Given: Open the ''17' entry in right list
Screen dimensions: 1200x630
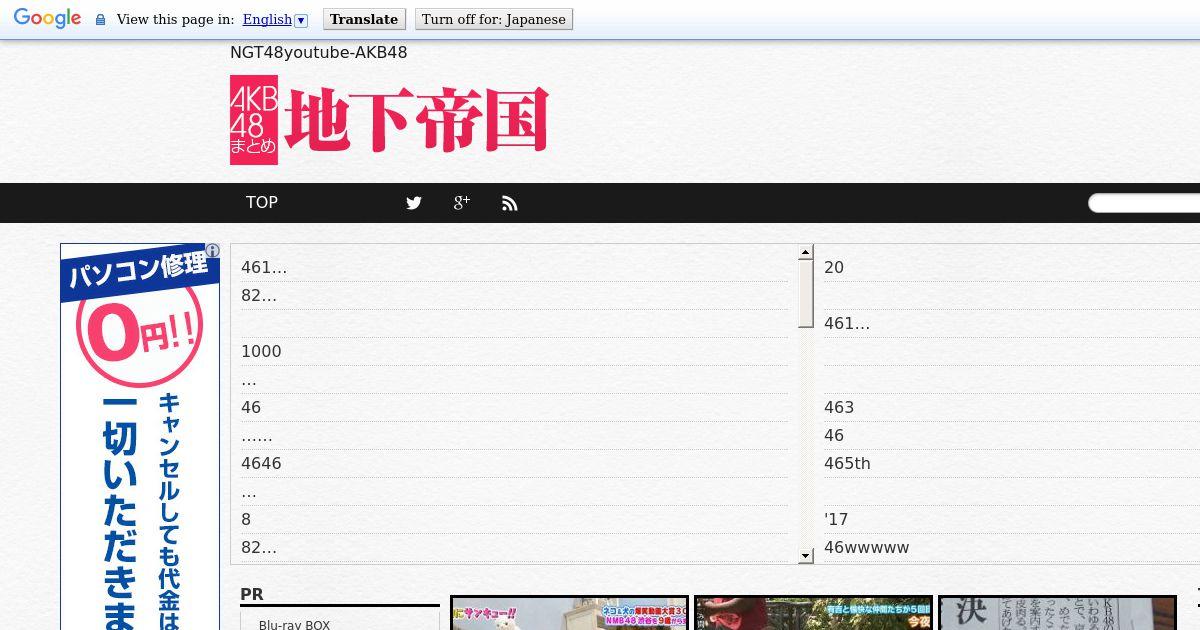Looking at the screenshot, I should click(x=836, y=519).
